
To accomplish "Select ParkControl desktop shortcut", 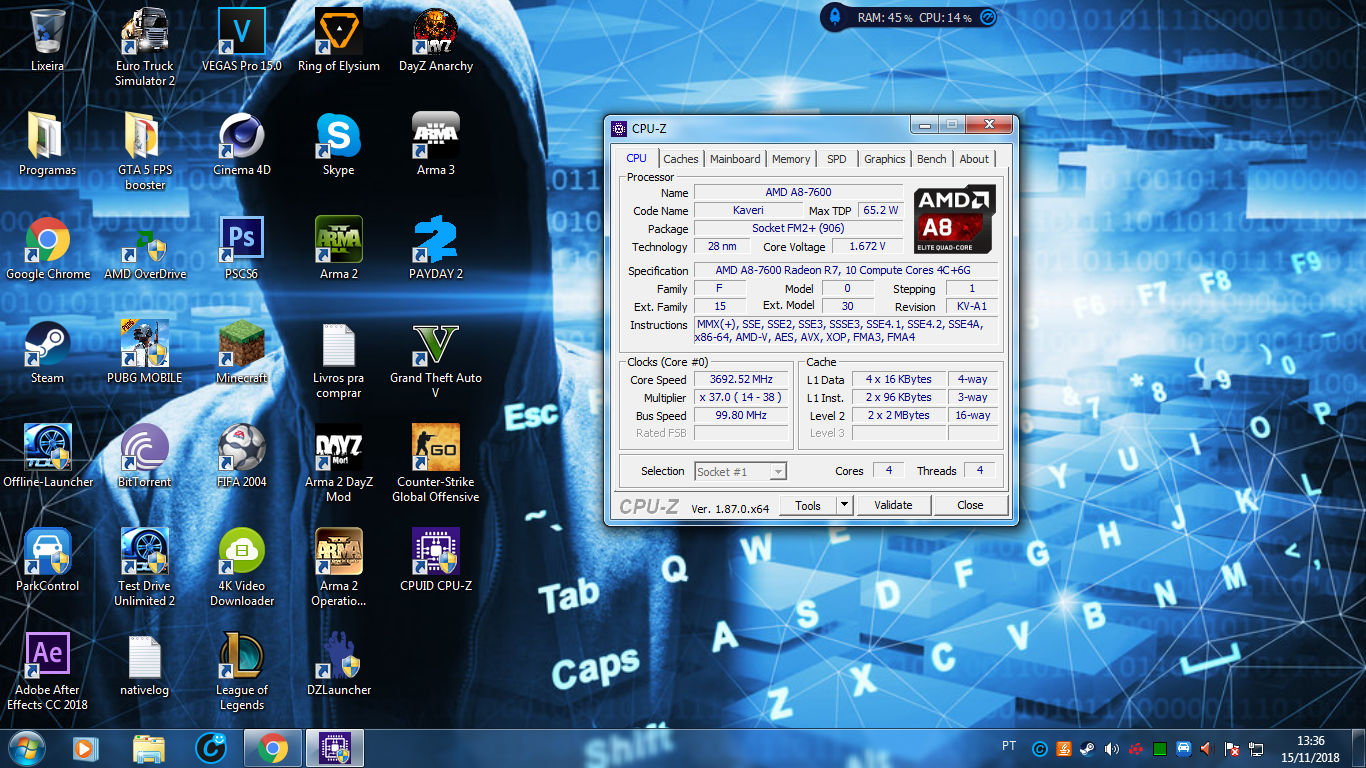I will tap(47, 560).
